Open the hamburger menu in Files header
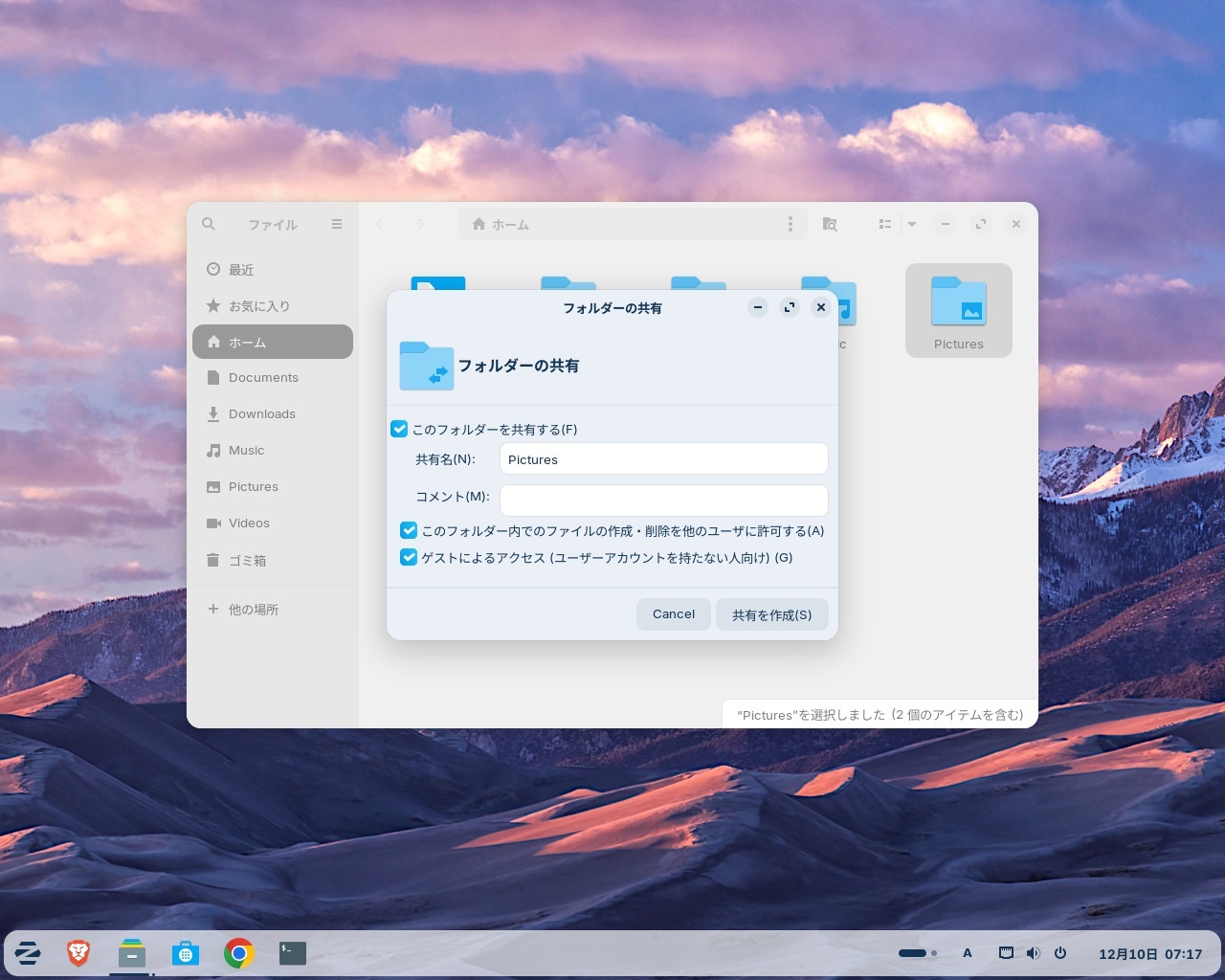The image size is (1225, 980). [337, 224]
